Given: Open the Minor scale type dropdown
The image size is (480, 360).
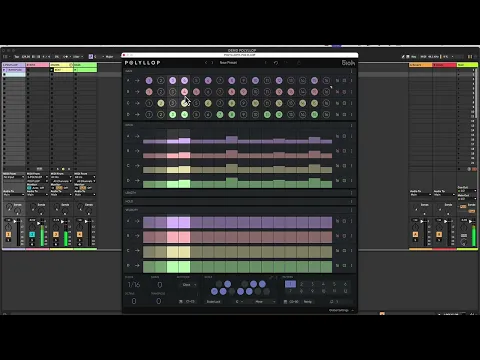Looking at the screenshot, I should [265, 302].
